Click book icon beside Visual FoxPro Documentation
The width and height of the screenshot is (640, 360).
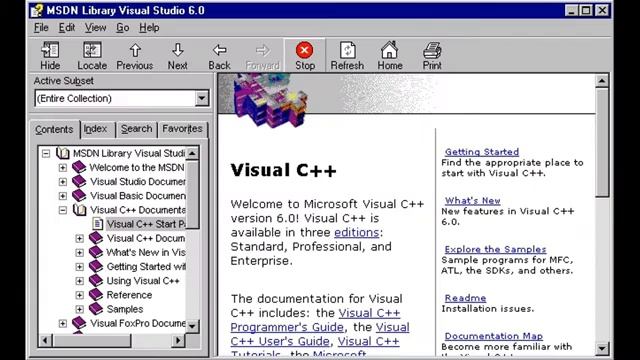79,323
